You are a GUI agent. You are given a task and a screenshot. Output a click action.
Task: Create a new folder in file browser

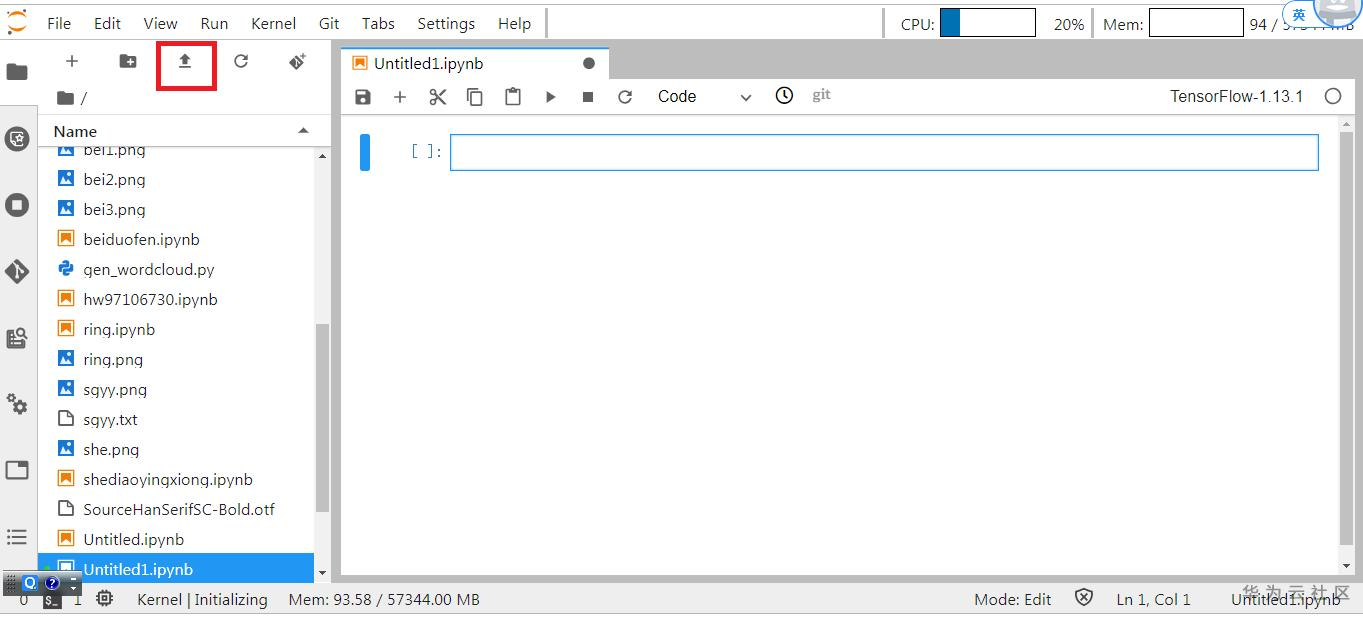[128, 62]
